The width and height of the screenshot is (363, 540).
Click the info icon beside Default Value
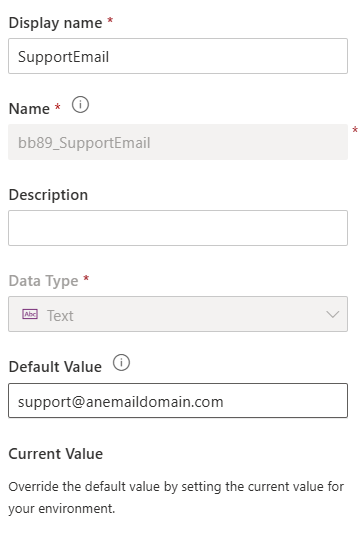(121, 363)
